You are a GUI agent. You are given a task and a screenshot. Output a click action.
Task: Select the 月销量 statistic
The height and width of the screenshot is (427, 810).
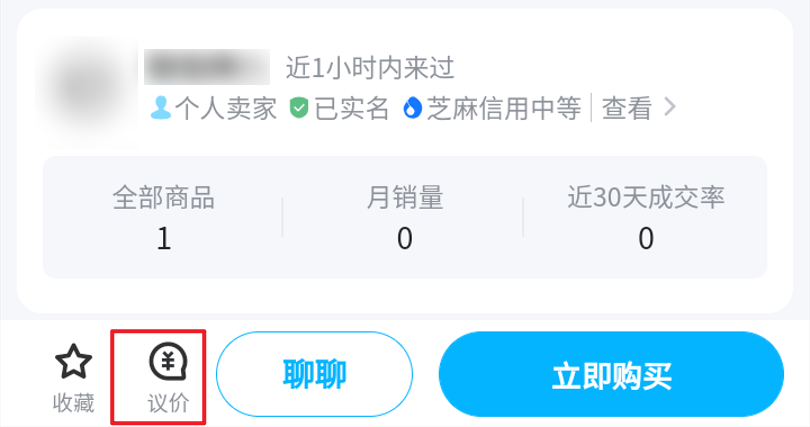click(x=404, y=217)
